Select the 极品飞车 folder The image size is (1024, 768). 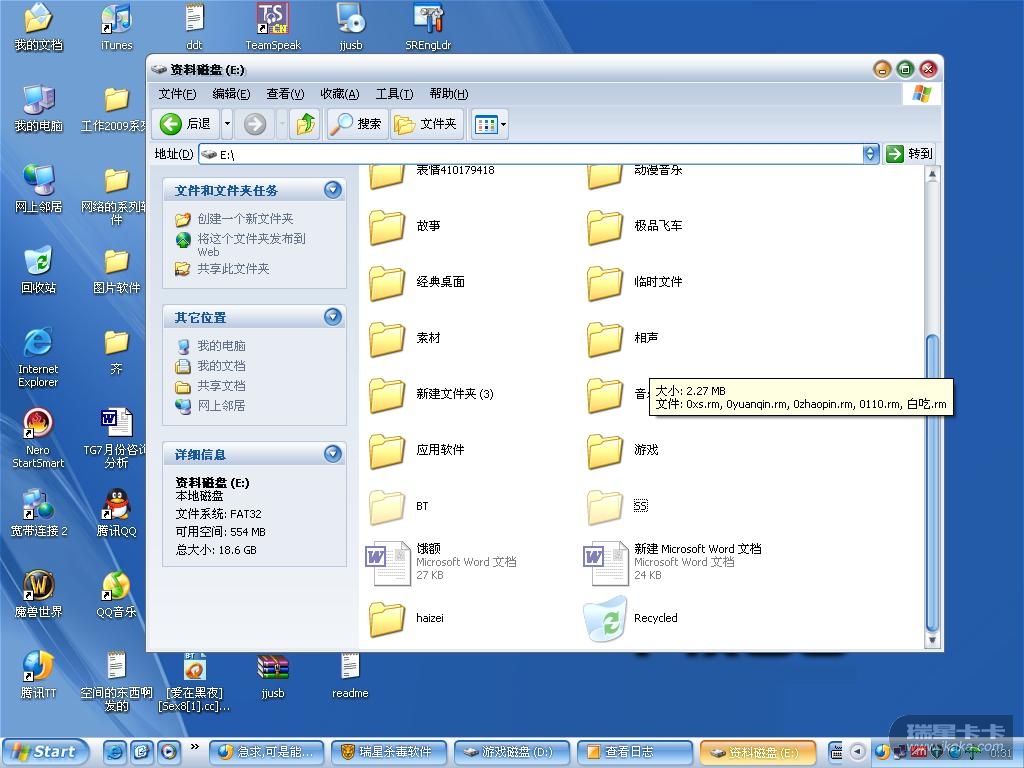point(635,226)
